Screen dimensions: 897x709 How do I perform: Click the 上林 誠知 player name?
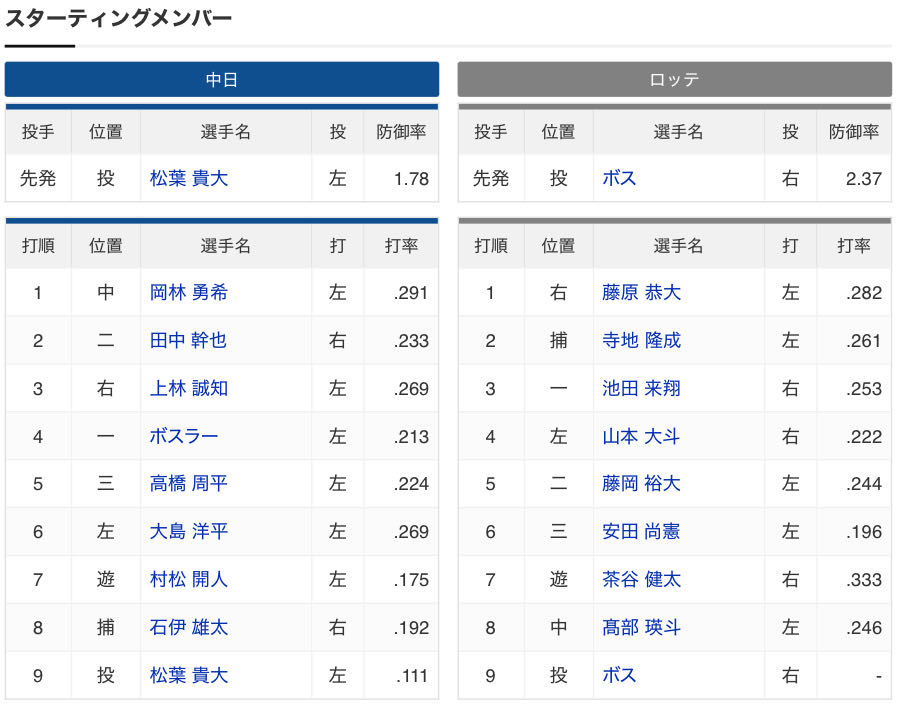click(189, 389)
